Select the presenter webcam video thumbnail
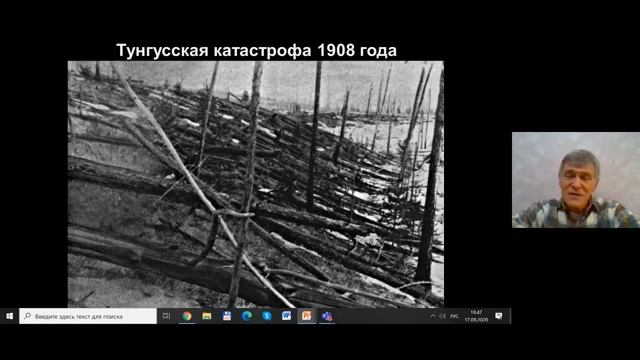The width and height of the screenshot is (640, 360). click(576, 180)
